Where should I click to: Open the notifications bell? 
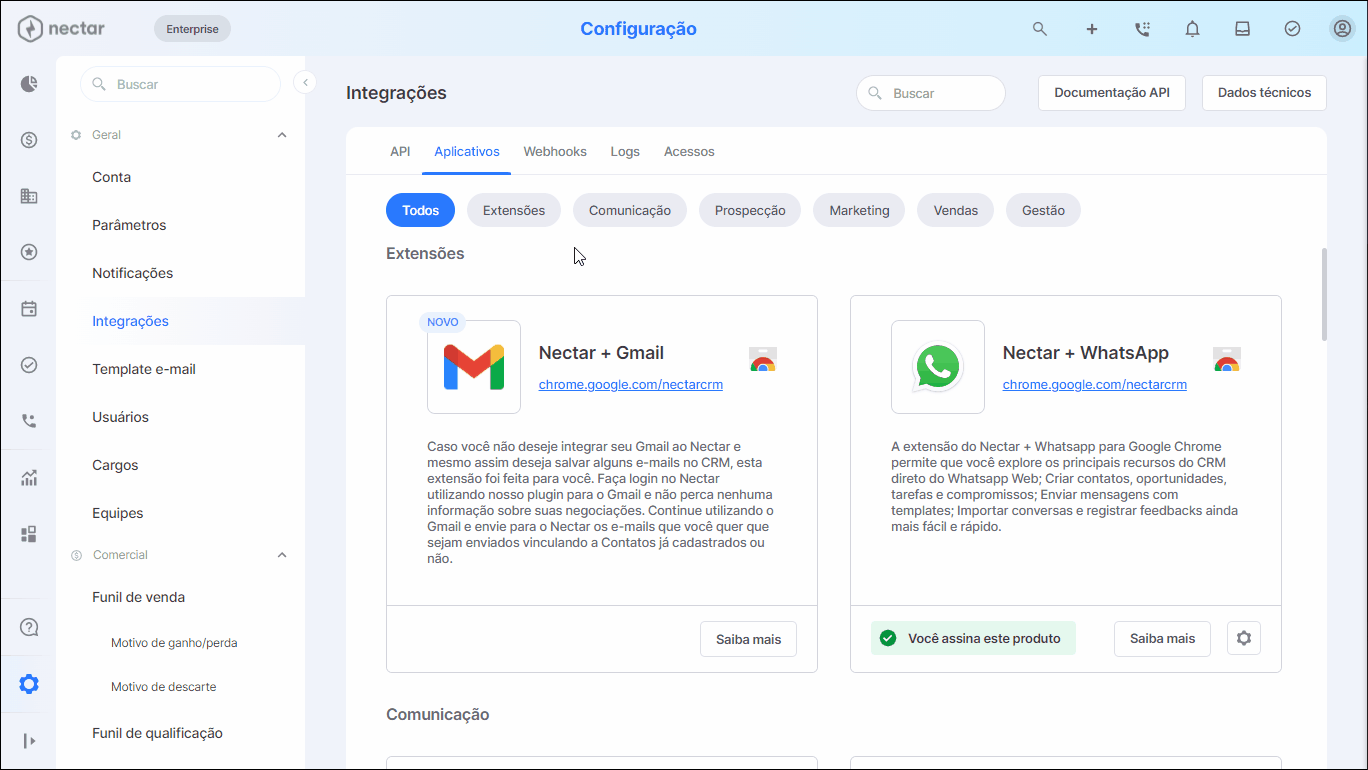(1192, 29)
